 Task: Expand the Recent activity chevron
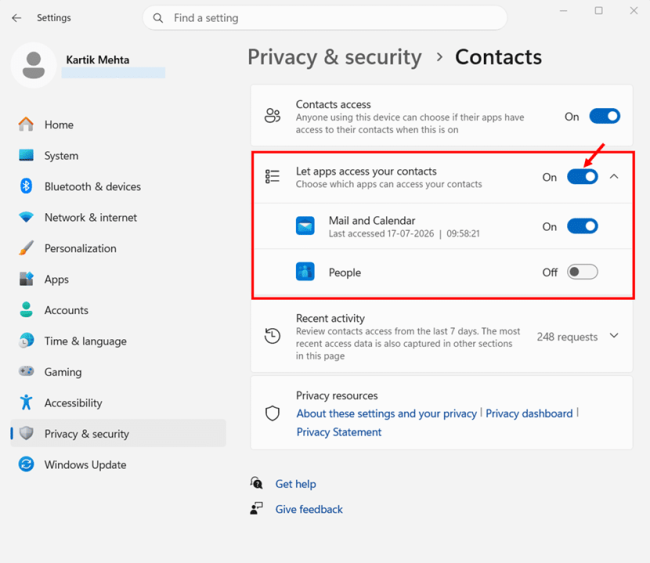click(x=614, y=335)
